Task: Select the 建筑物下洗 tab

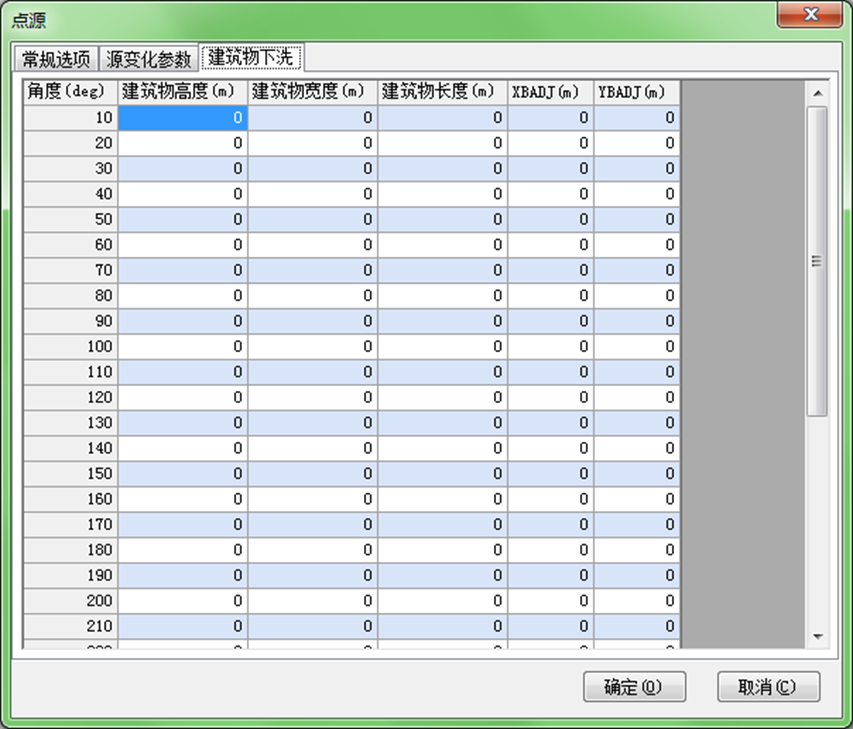Action: (250, 57)
